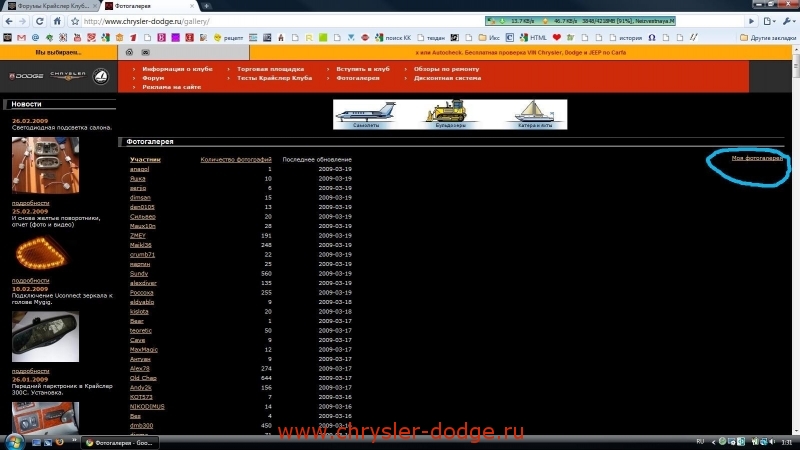
Task: Activate 'Фотогалерея - Goo...' taskbar button
Action: click(x=120, y=443)
